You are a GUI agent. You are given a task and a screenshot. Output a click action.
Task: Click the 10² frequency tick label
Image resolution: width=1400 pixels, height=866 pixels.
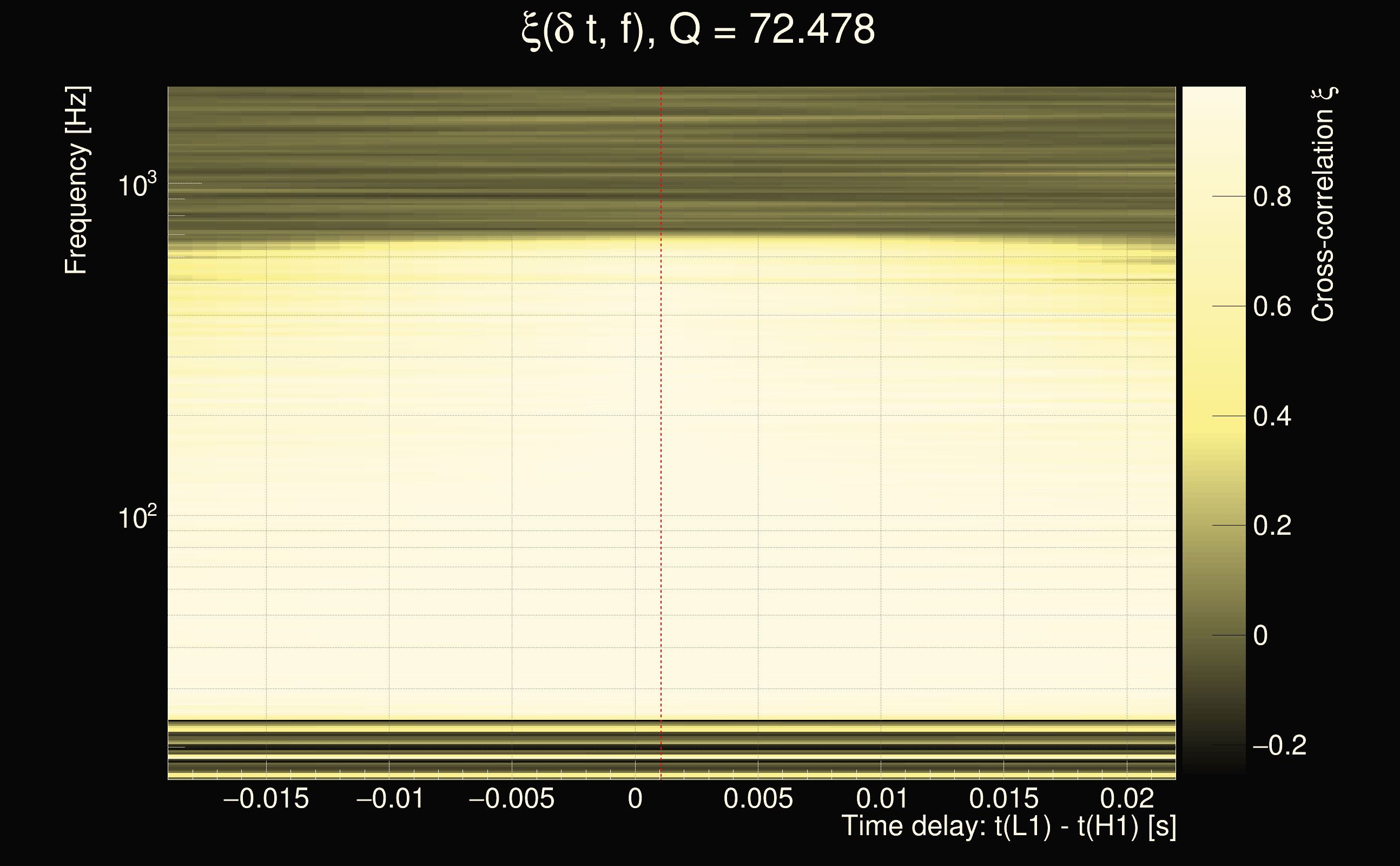137,517
